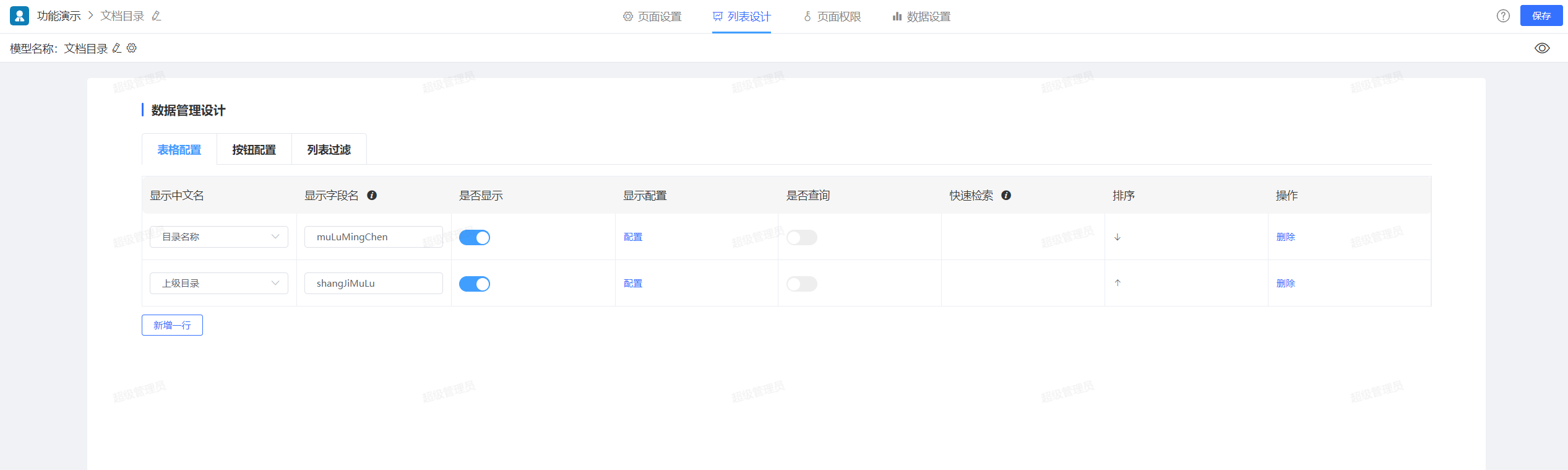Move 目录名称 row down with arrow
The width and height of the screenshot is (1568, 470).
(1118, 237)
